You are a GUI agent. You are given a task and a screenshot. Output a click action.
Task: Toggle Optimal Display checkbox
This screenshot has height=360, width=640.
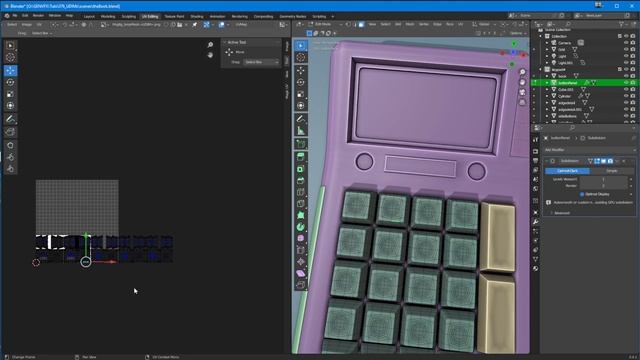tap(582, 194)
